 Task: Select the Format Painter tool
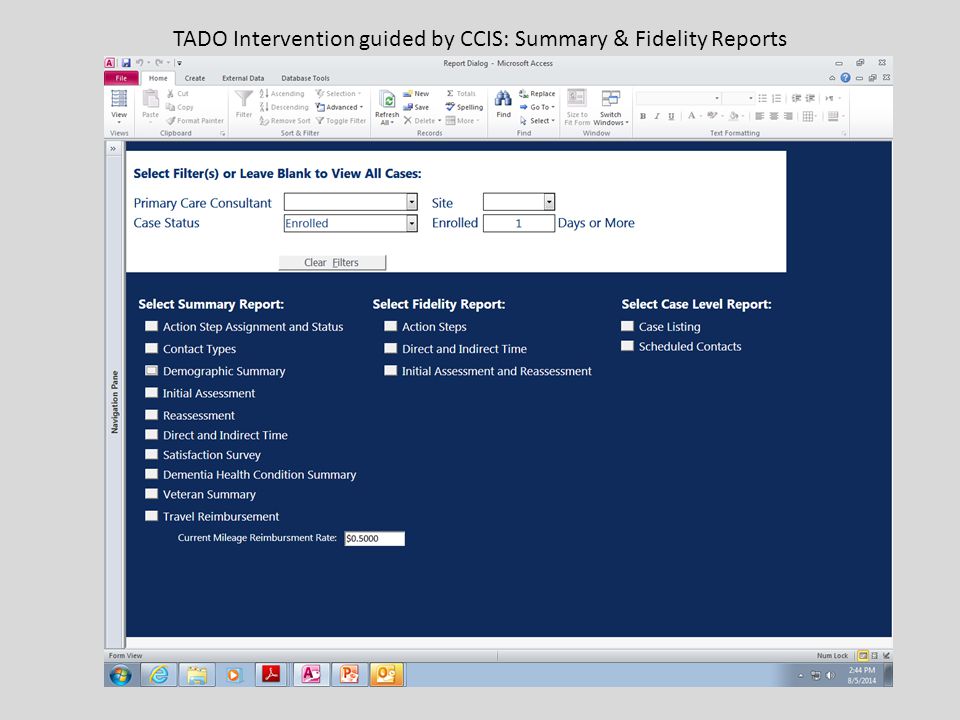pos(195,121)
